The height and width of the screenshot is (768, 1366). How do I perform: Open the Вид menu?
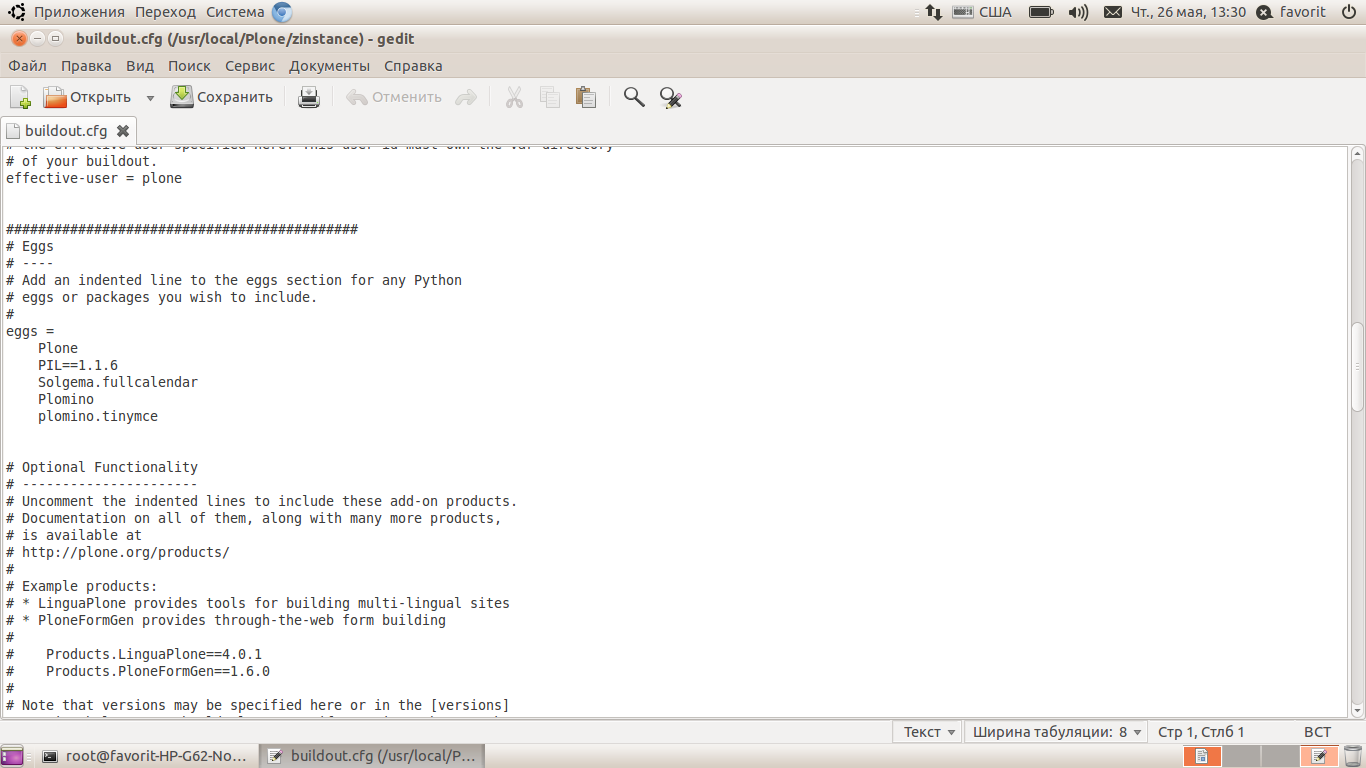click(x=140, y=66)
